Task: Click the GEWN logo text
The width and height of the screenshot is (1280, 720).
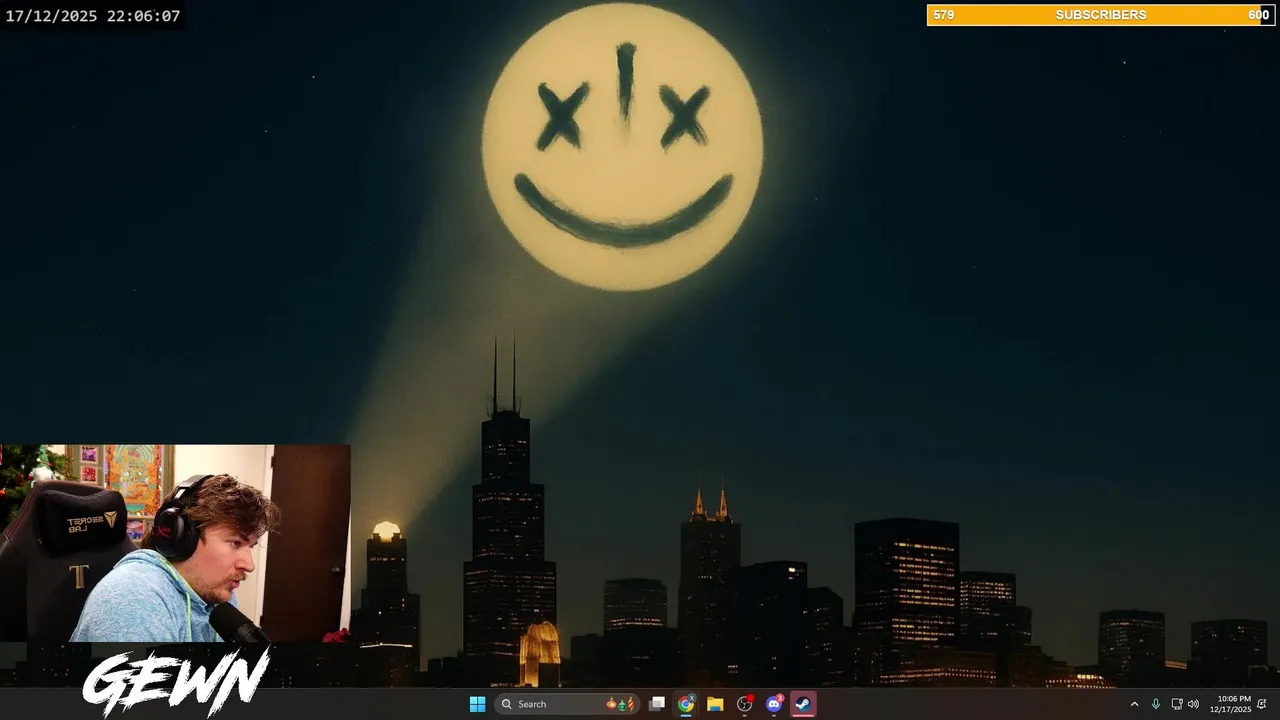Action: tap(176, 682)
